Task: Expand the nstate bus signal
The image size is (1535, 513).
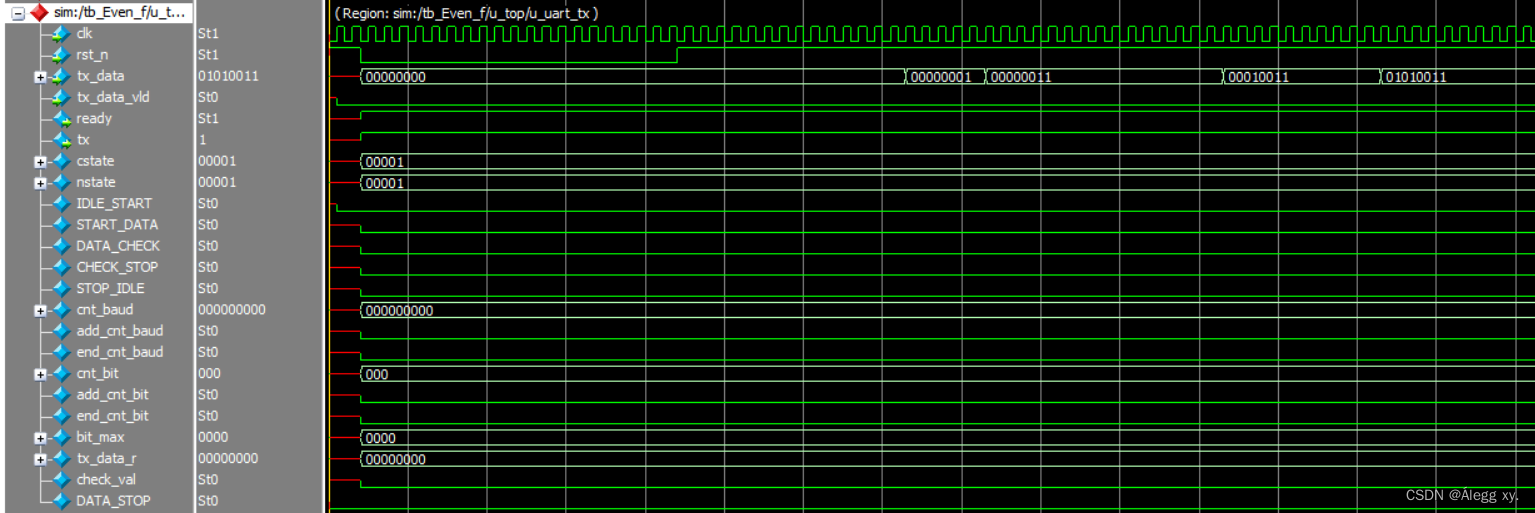Action: [40, 183]
